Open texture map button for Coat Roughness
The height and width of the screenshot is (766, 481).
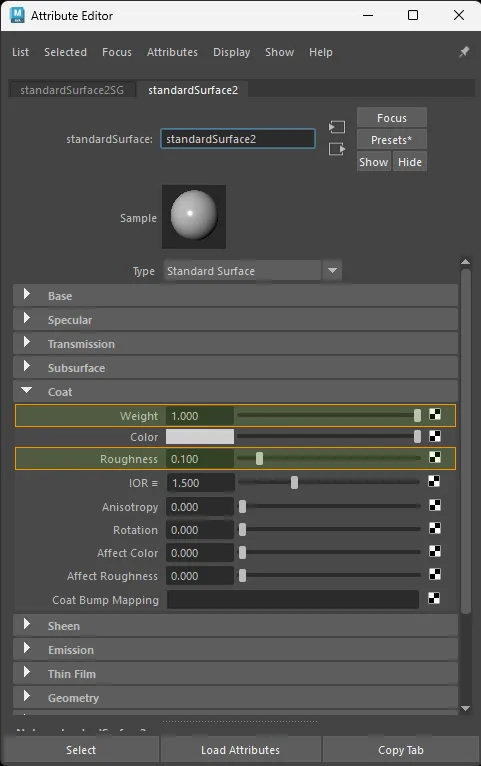click(435, 457)
